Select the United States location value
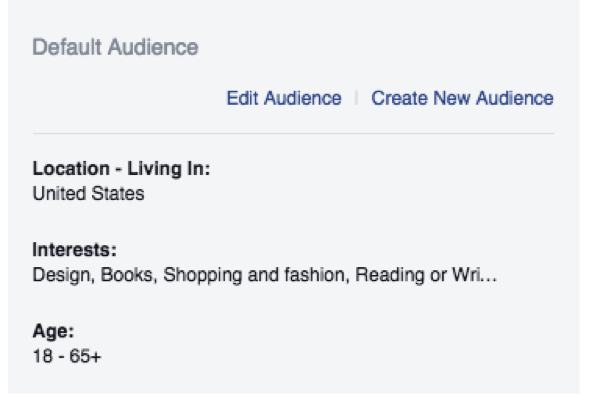 click(x=88, y=193)
